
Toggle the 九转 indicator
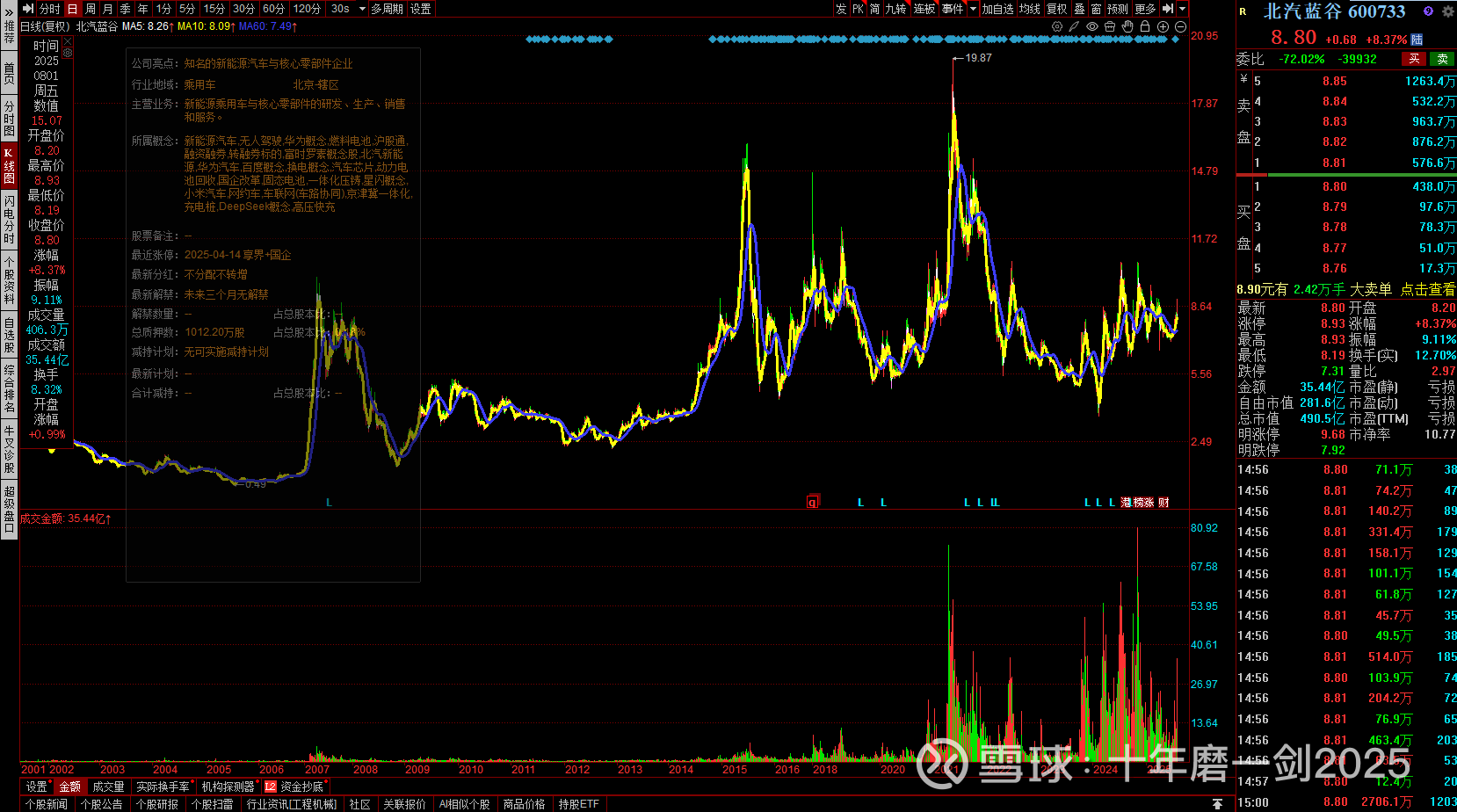(896, 9)
